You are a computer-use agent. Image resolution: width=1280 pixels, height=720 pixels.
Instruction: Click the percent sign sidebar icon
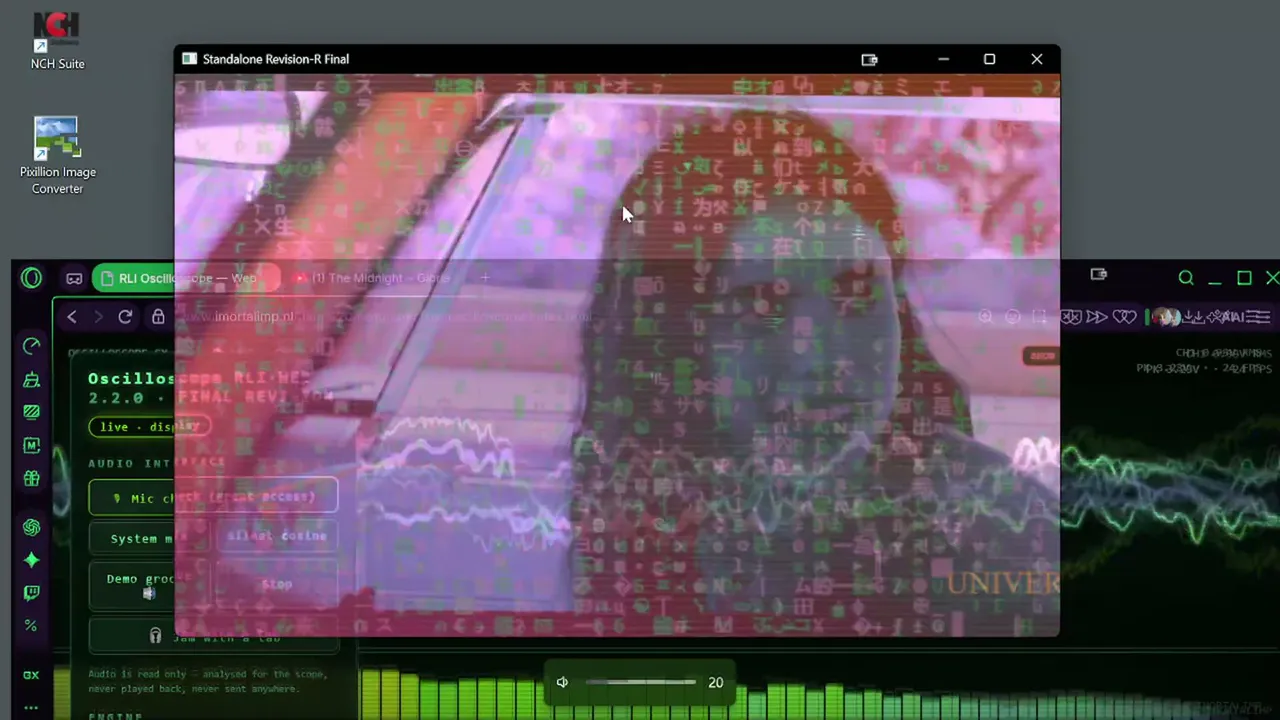pyautogui.click(x=31, y=626)
